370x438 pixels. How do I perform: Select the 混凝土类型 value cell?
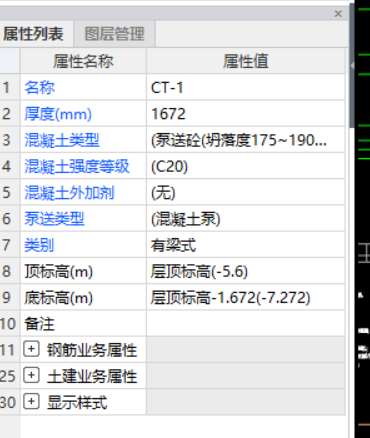point(246,140)
